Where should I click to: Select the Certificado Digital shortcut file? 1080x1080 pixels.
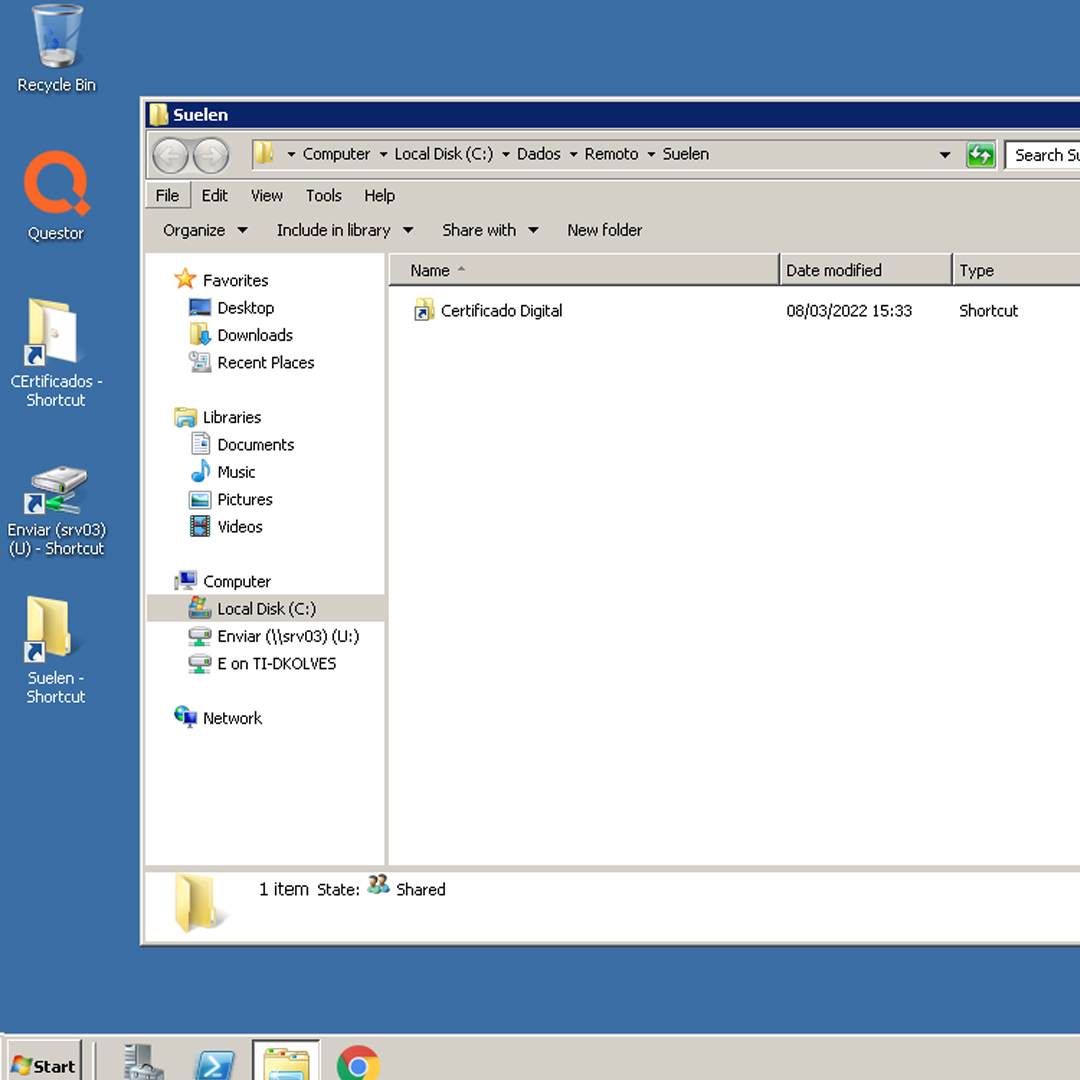(501, 311)
